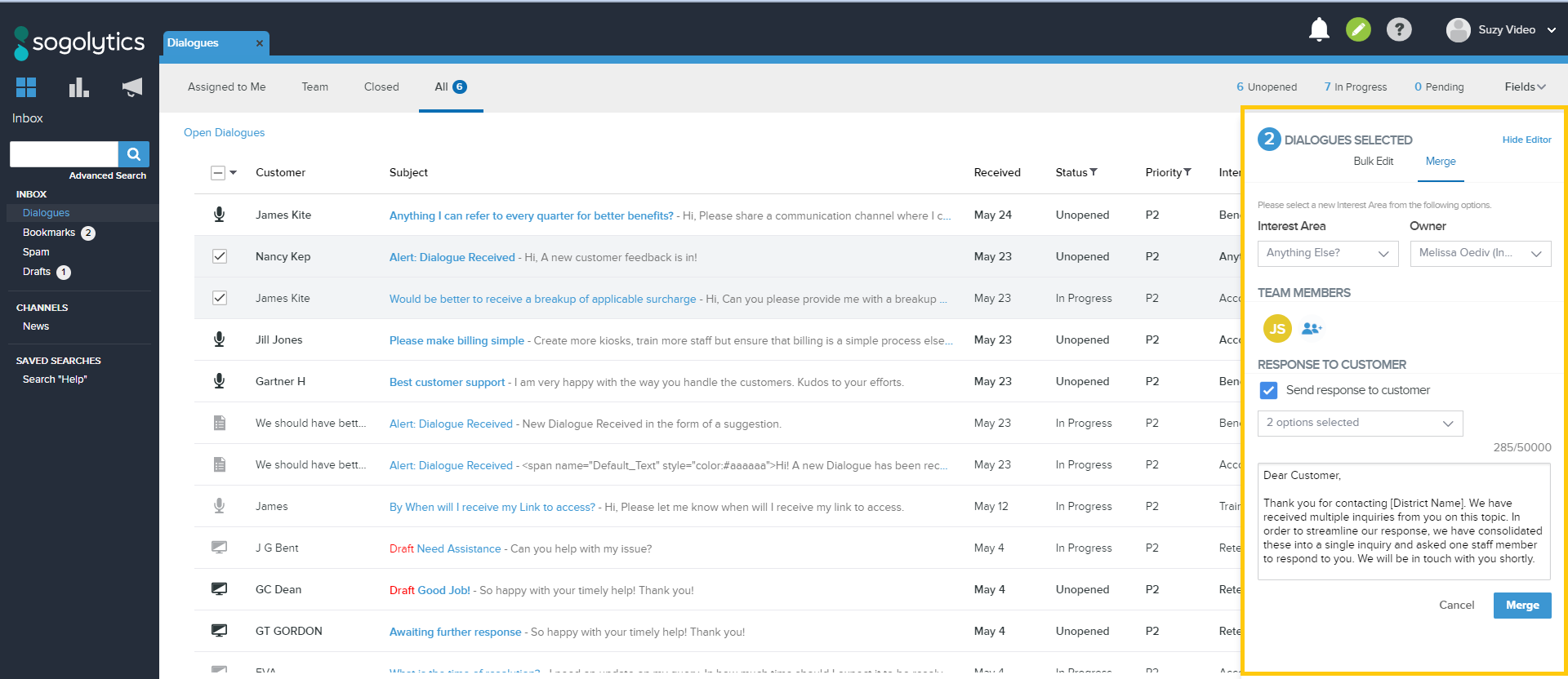This screenshot has height=679, width=1568.
Task: Expand the Interest Area dropdown
Action: point(1327,254)
